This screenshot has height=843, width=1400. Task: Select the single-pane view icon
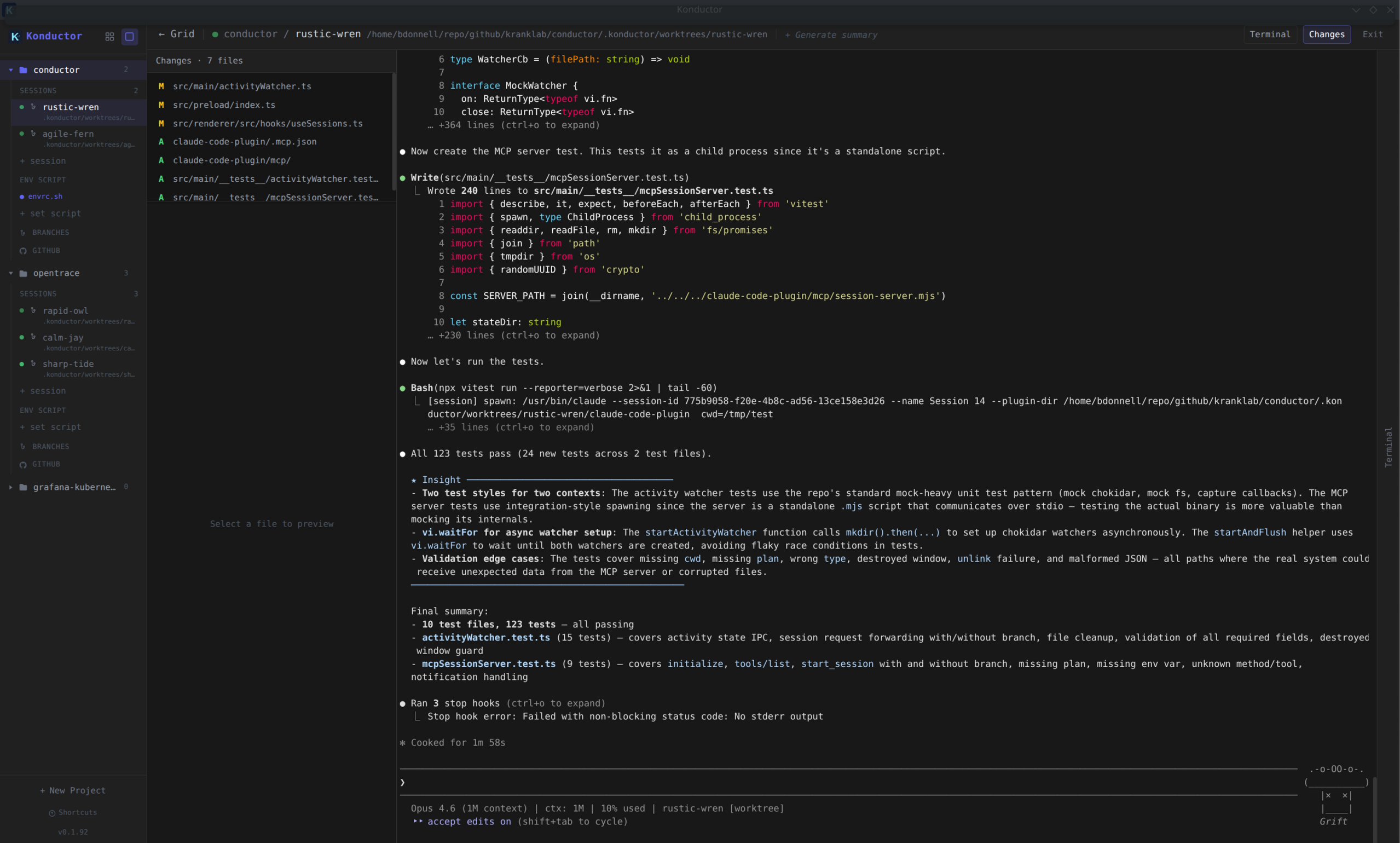point(130,36)
